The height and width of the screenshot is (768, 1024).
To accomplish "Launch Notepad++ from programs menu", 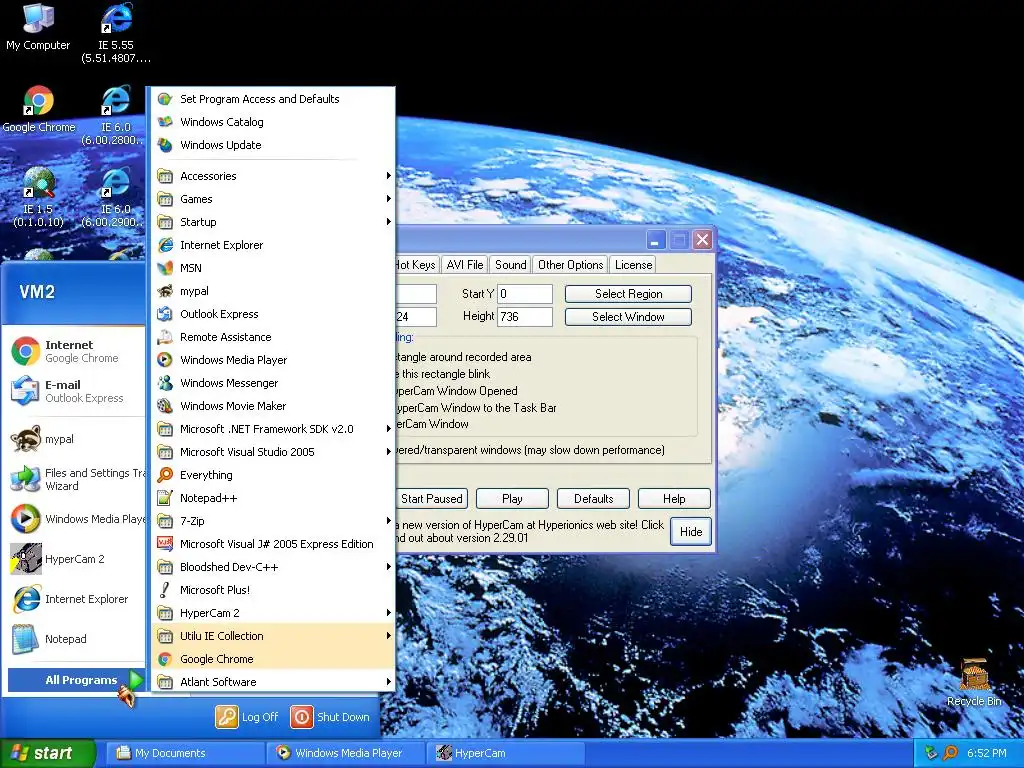I will coord(273,498).
